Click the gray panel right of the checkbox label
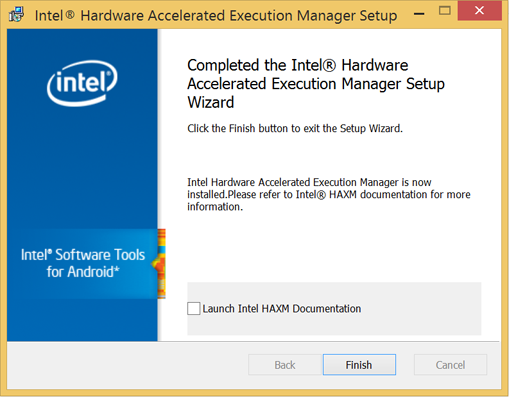 point(421,309)
